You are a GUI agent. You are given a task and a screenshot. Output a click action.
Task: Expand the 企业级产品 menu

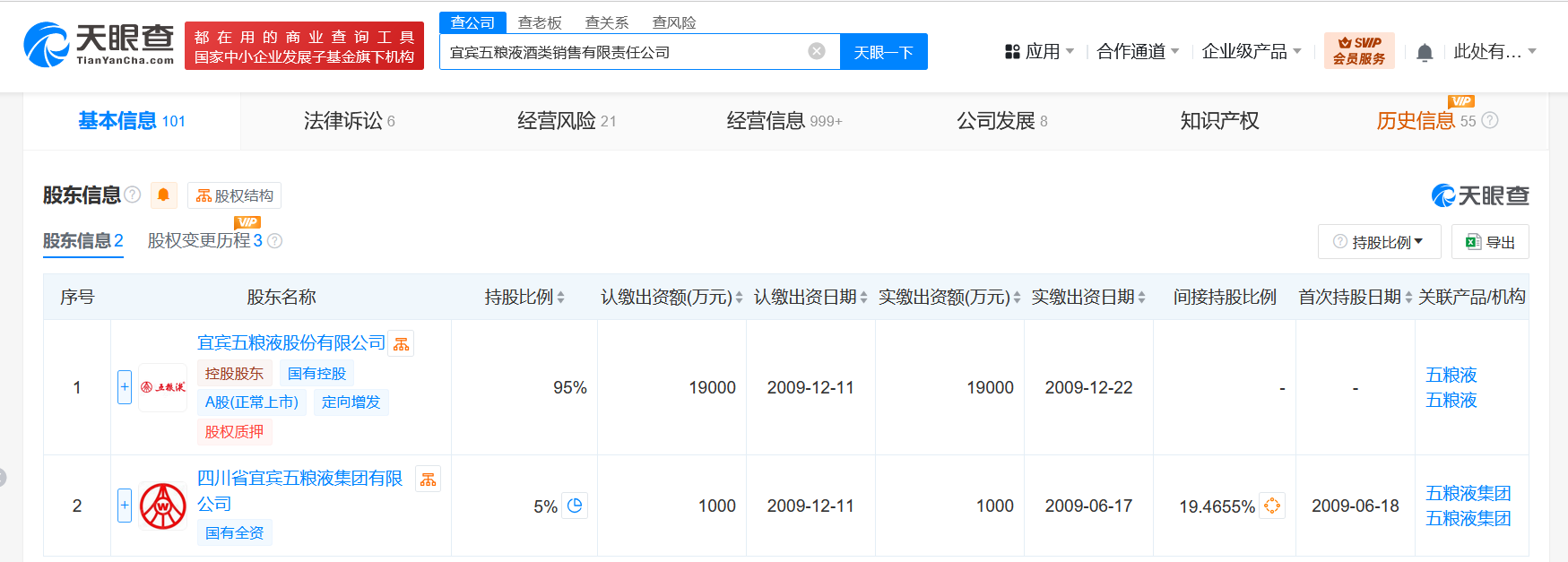[x=1252, y=52]
